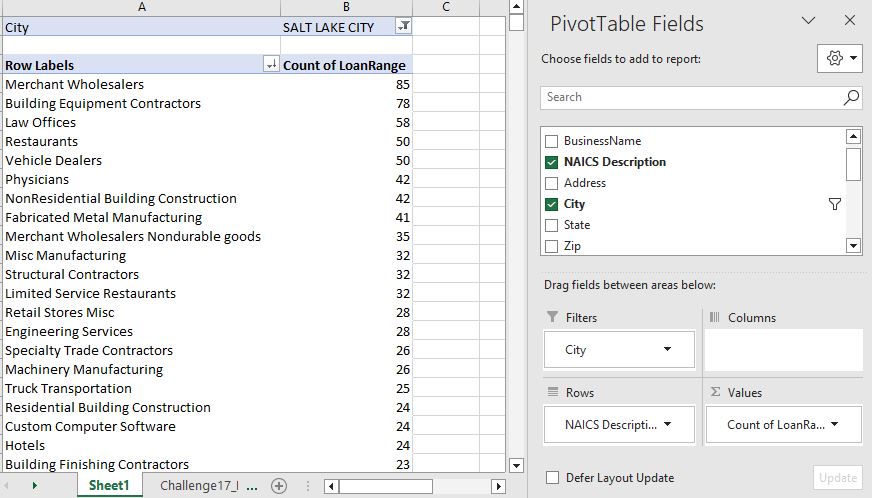Expand the City dropdown in Filters area
Image resolution: width=872 pixels, height=498 pixels.
click(667, 349)
